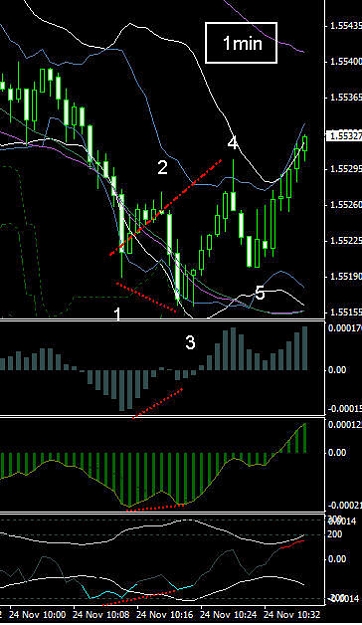Click the 24 Nov 10:32 time label
Viewport: 362px width, 625px height.
[292, 614]
